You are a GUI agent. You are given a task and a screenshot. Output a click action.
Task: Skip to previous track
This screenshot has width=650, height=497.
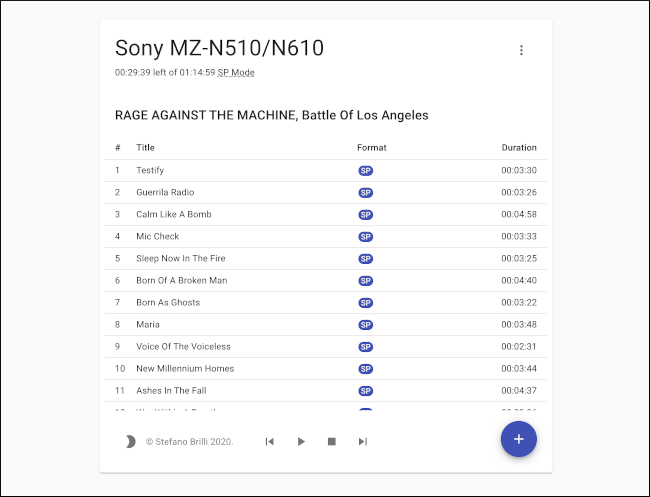269,442
